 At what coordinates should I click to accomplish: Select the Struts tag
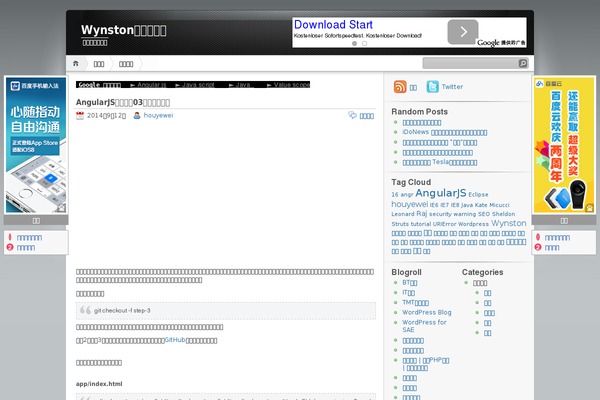(400, 224)
